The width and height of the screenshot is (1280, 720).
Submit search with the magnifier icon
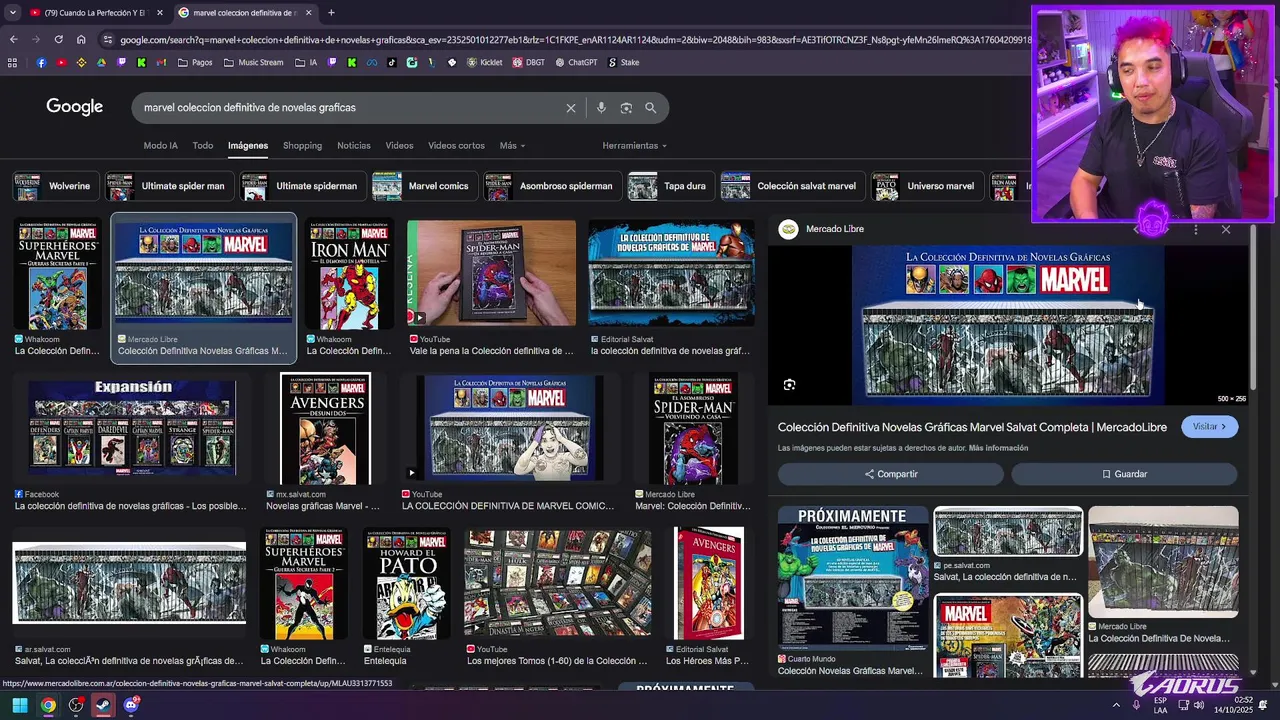pyautogui.click(x=651, y=108)
